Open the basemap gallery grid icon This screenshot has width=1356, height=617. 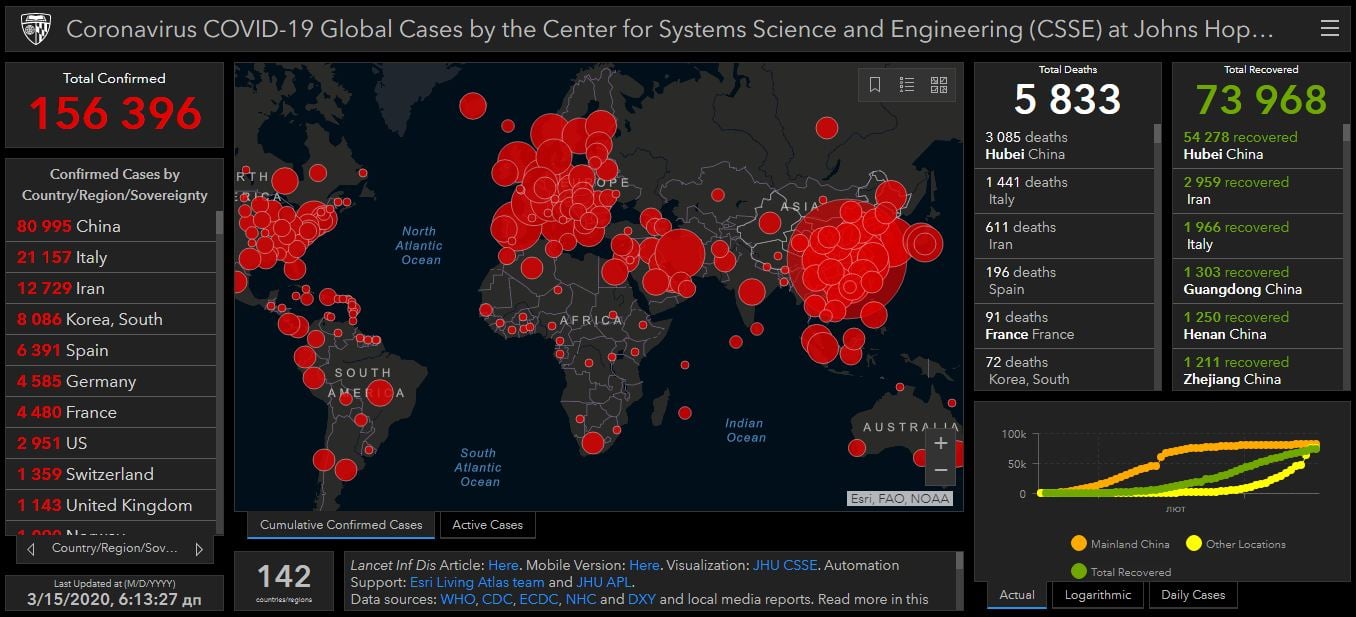tap(939, 85)
